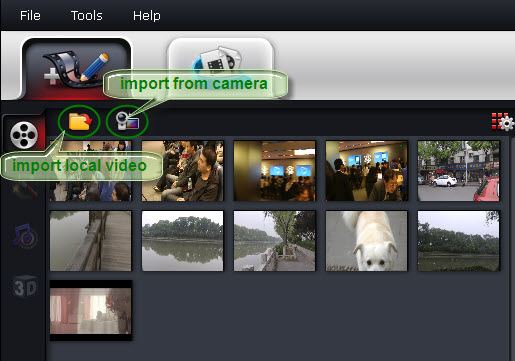Screen dimensions: 515x361
Task: Select the lake with tree reflection clip
Action: [x=182, y=241]
